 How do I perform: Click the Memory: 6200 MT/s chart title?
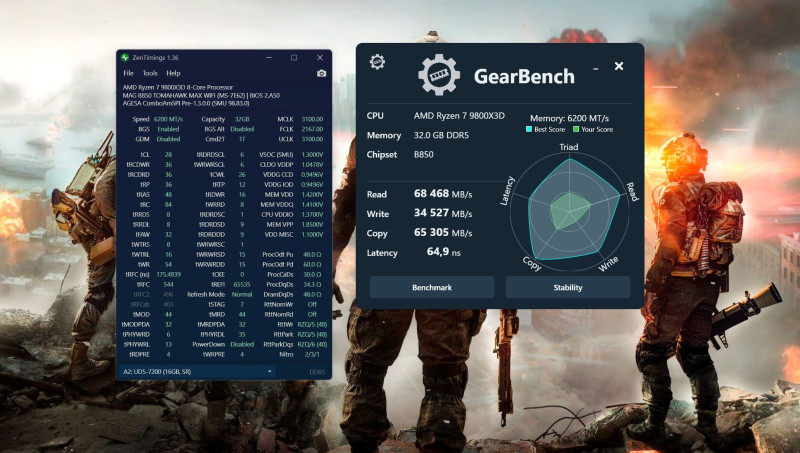pos(569,118)
